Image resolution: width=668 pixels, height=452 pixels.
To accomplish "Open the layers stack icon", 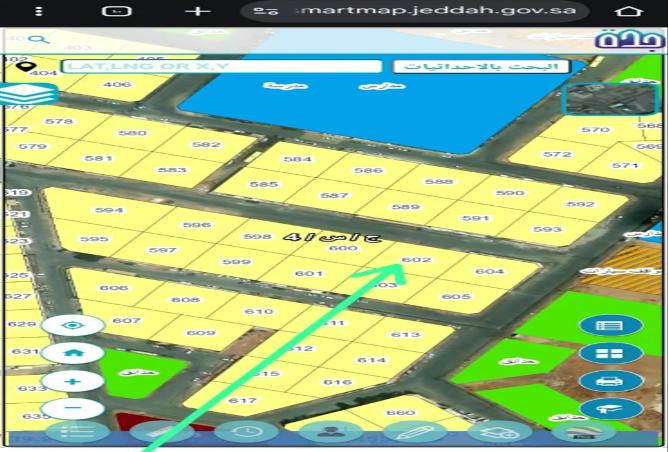I will tap(29, 95).
